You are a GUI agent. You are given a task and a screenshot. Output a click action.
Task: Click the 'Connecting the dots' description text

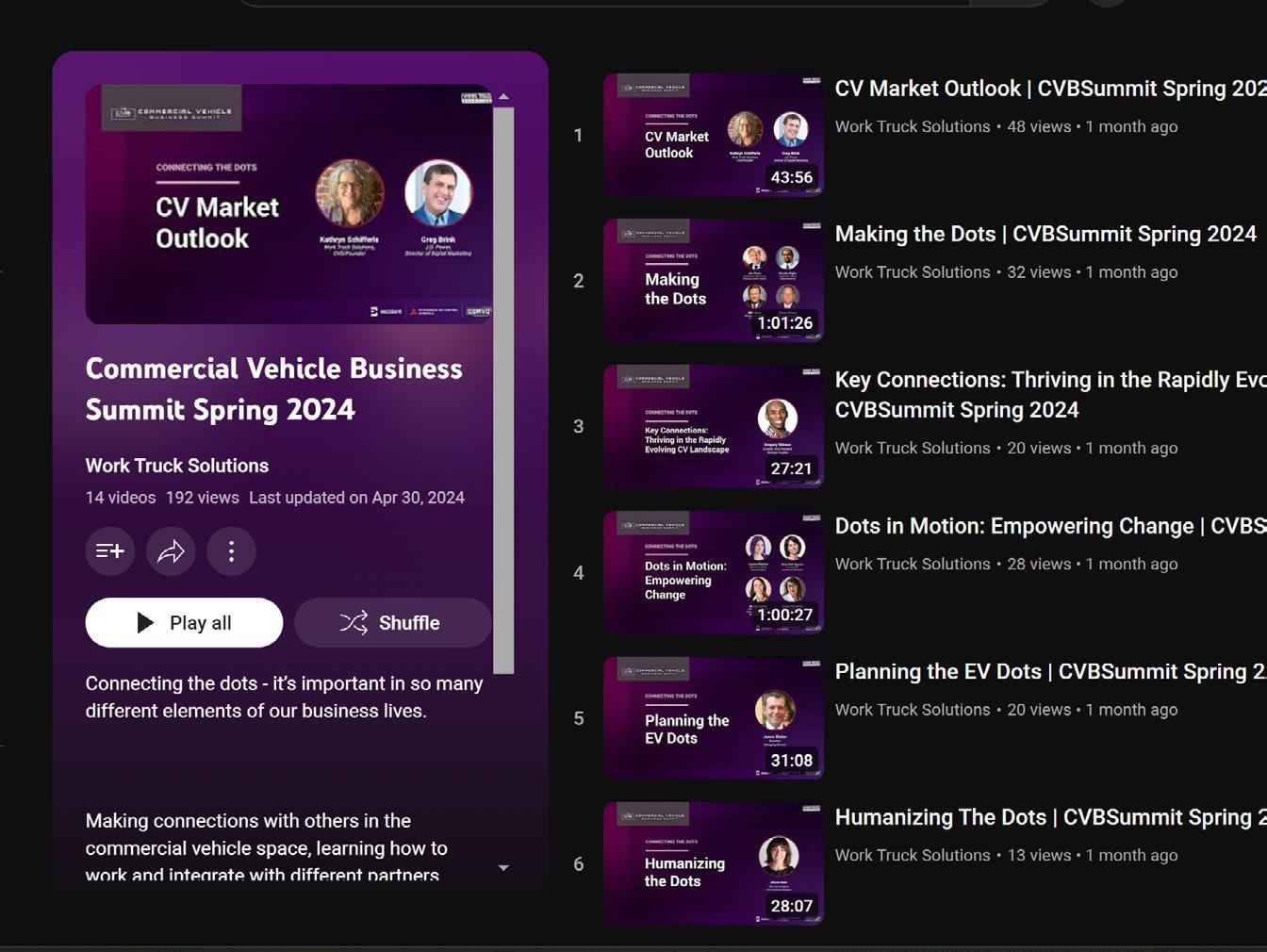[284, 697]
